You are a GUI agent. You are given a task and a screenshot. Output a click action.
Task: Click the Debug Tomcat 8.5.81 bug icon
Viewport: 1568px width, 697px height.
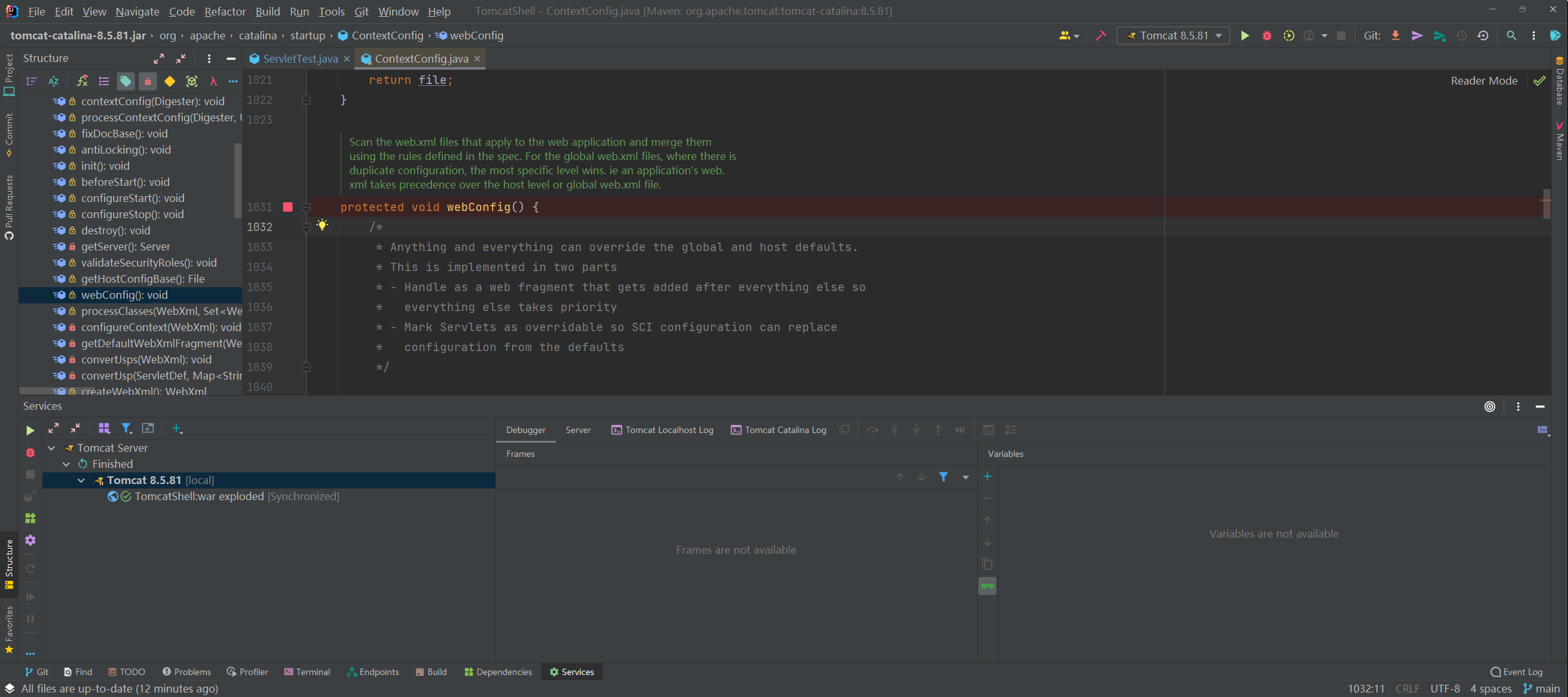tap(1266, 35)
